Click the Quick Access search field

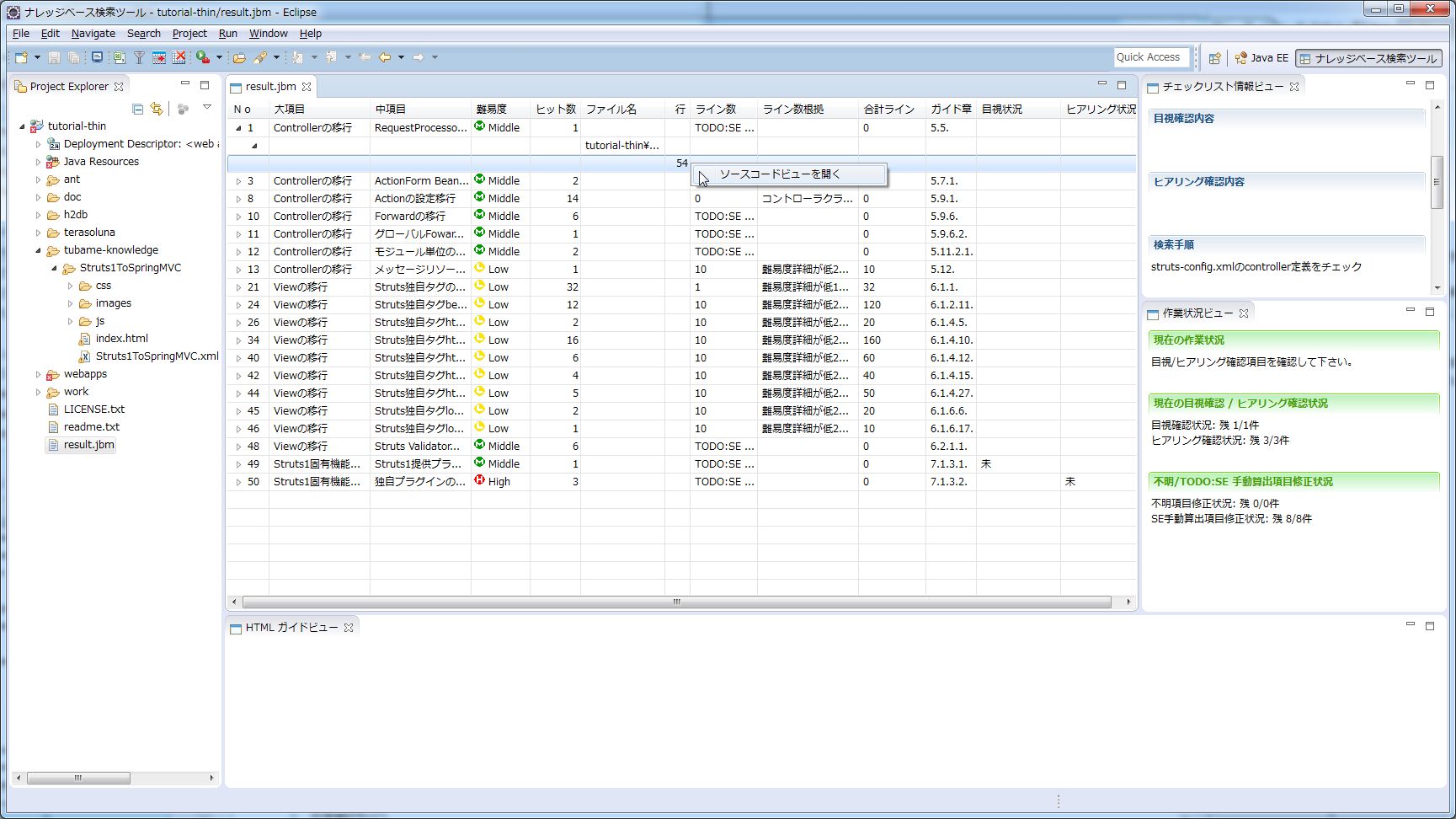click(1151, 57)
